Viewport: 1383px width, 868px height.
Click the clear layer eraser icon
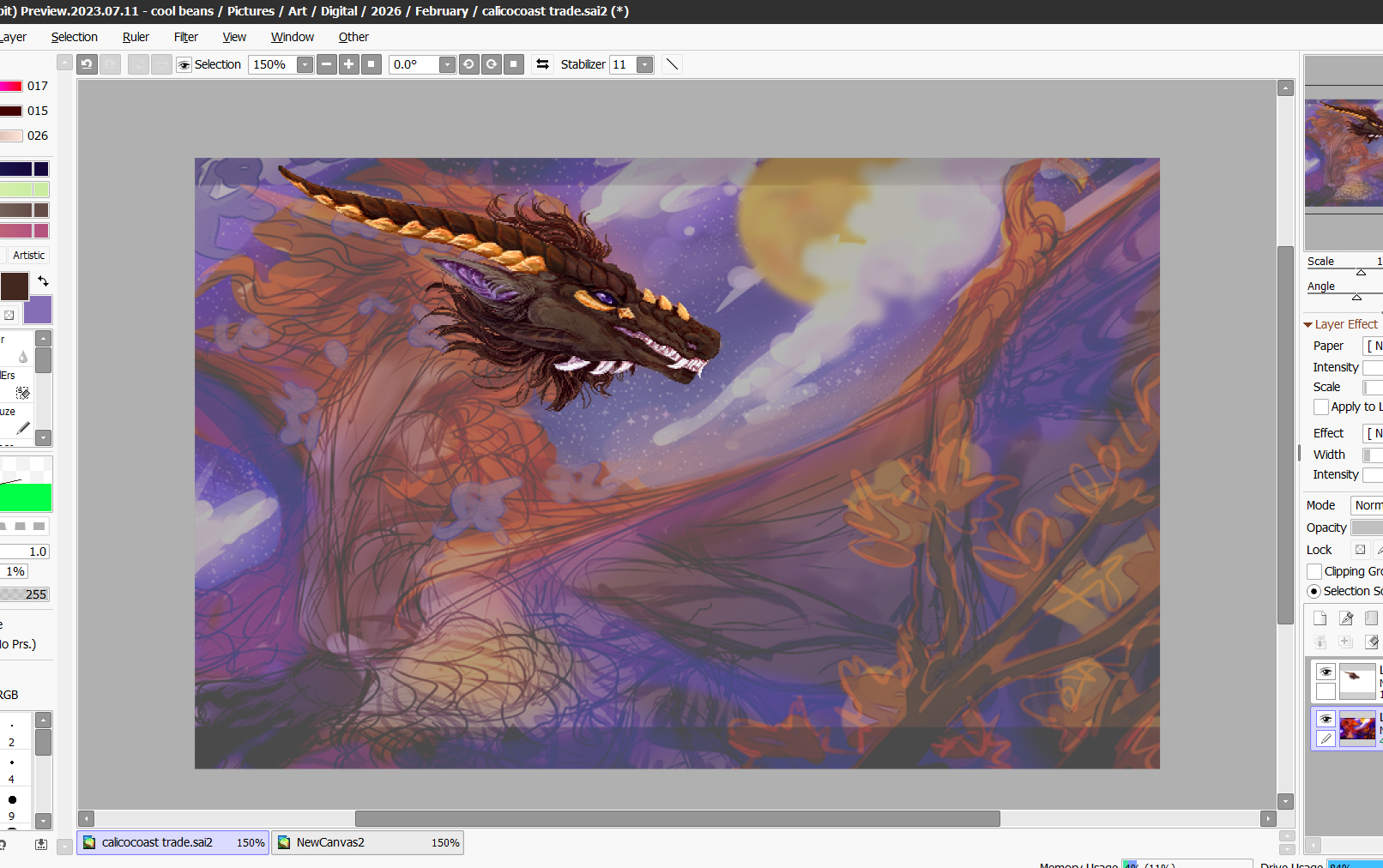click(1371, 642)
